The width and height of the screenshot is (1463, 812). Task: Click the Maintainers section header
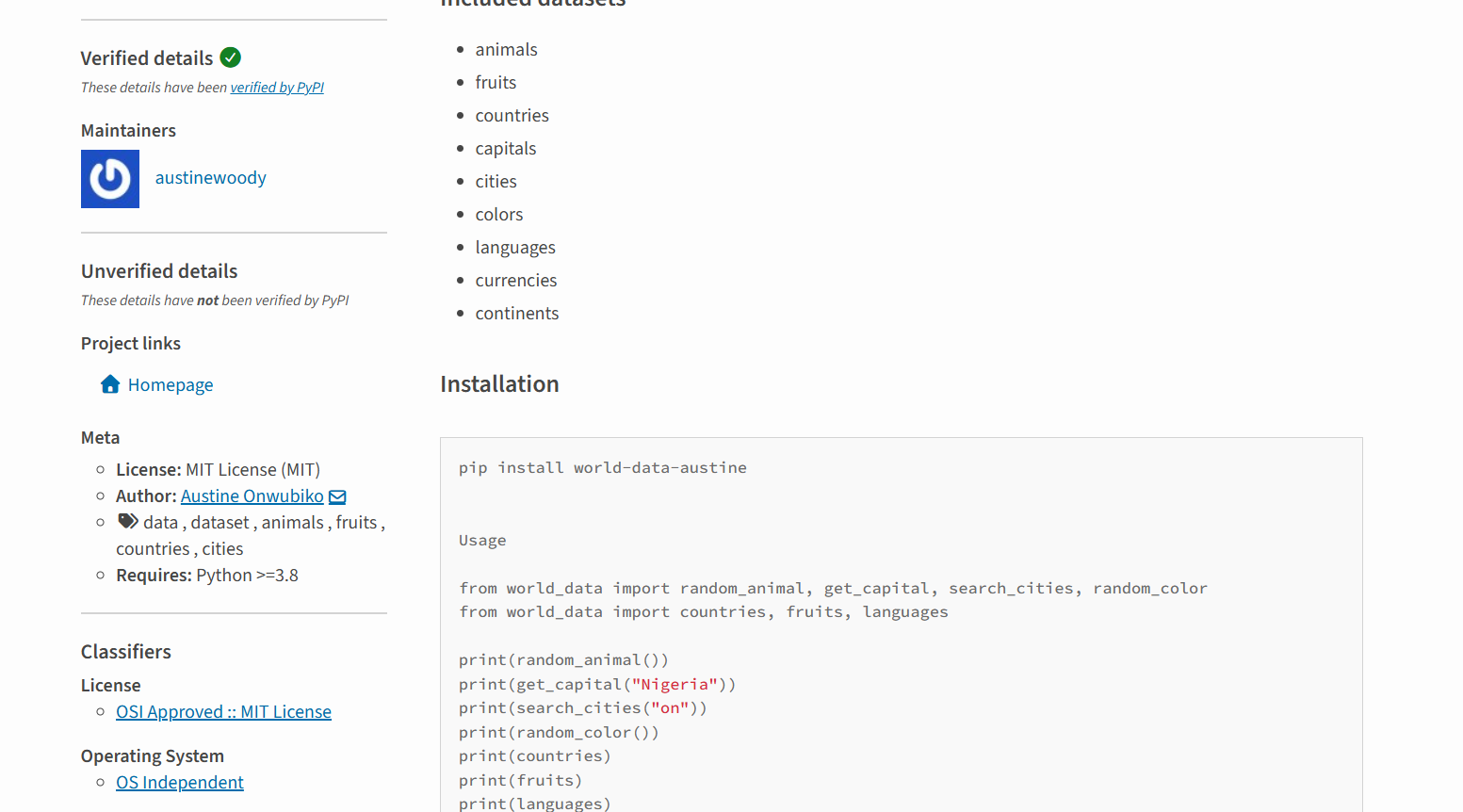tap(128, 130)
